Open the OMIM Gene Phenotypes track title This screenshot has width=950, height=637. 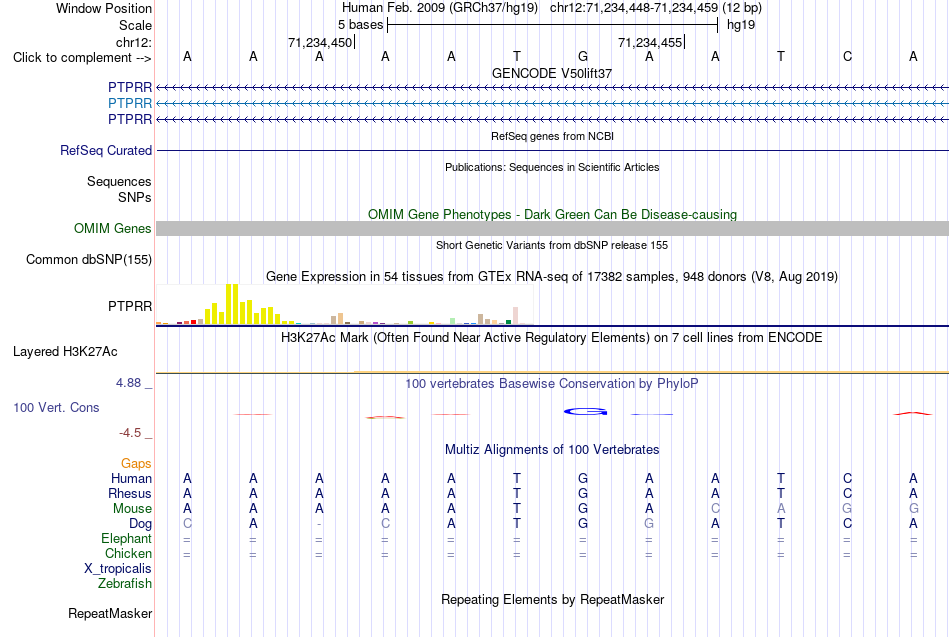click(552, 215)
